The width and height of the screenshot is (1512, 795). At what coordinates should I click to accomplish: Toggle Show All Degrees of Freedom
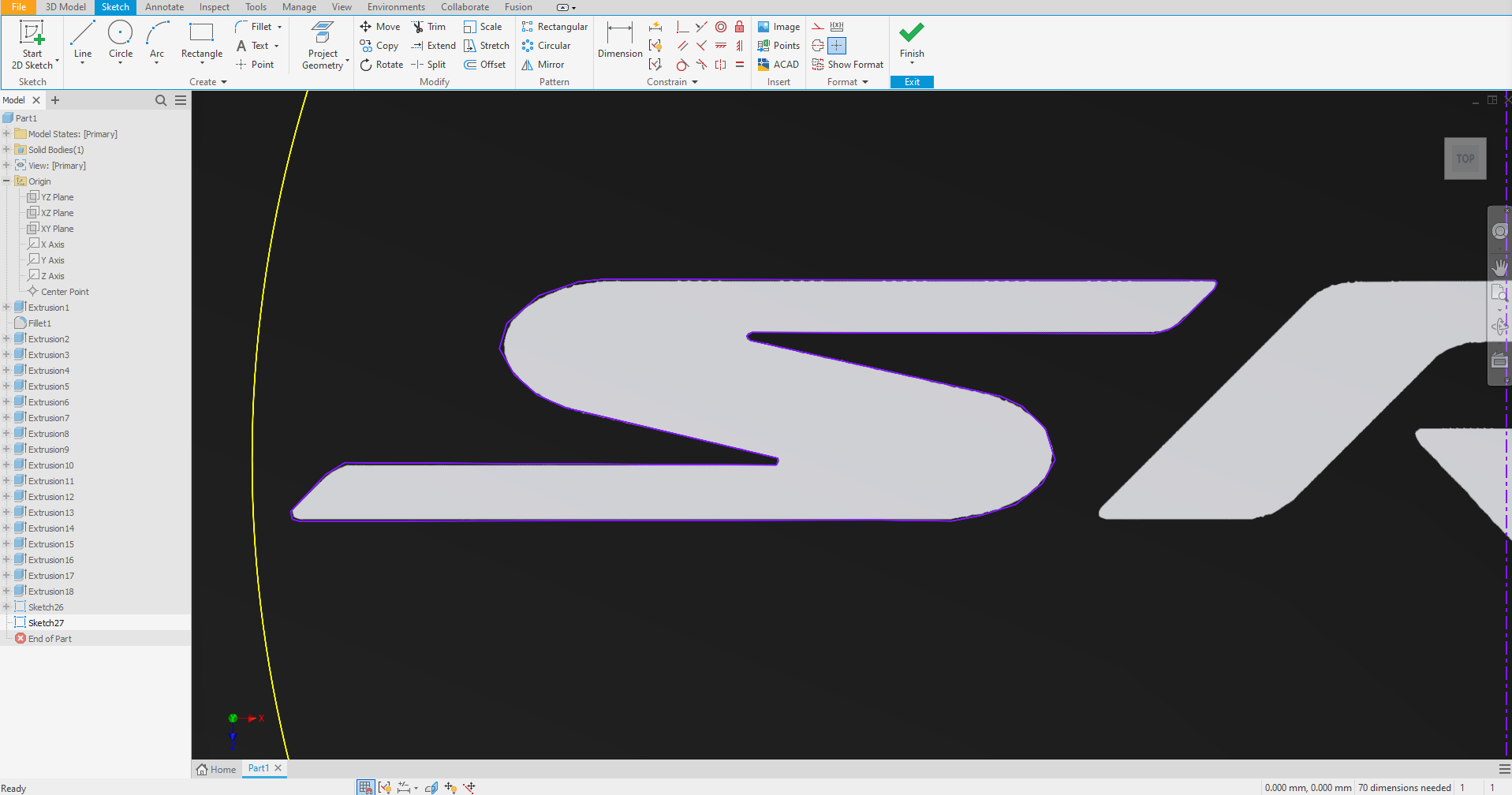(x=450, y=787)
